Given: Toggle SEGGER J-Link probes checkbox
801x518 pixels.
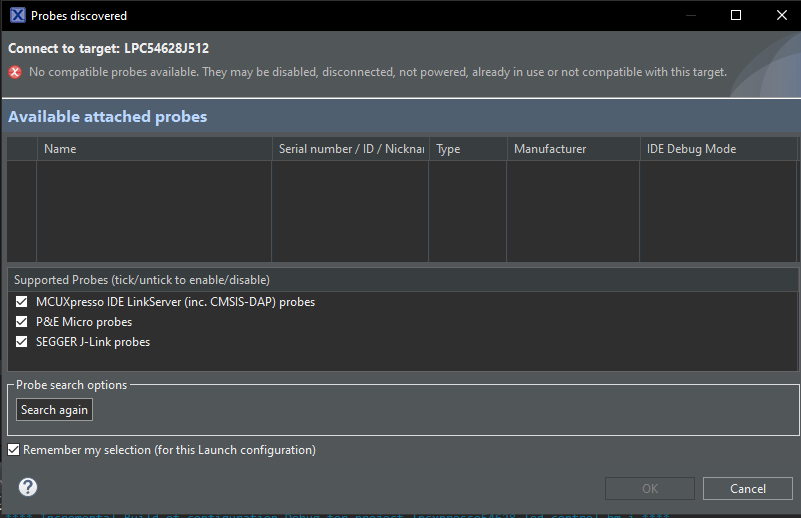Looking at the screenshot, I should click(22, 342).
